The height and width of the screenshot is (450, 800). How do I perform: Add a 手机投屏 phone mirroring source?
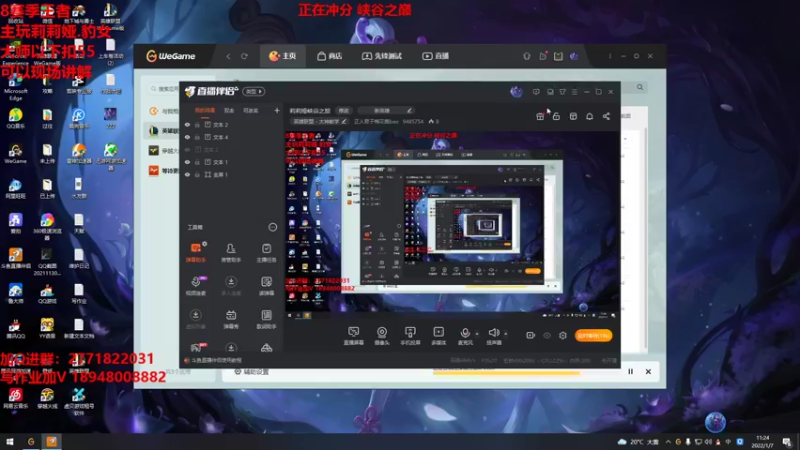(410, 336)
